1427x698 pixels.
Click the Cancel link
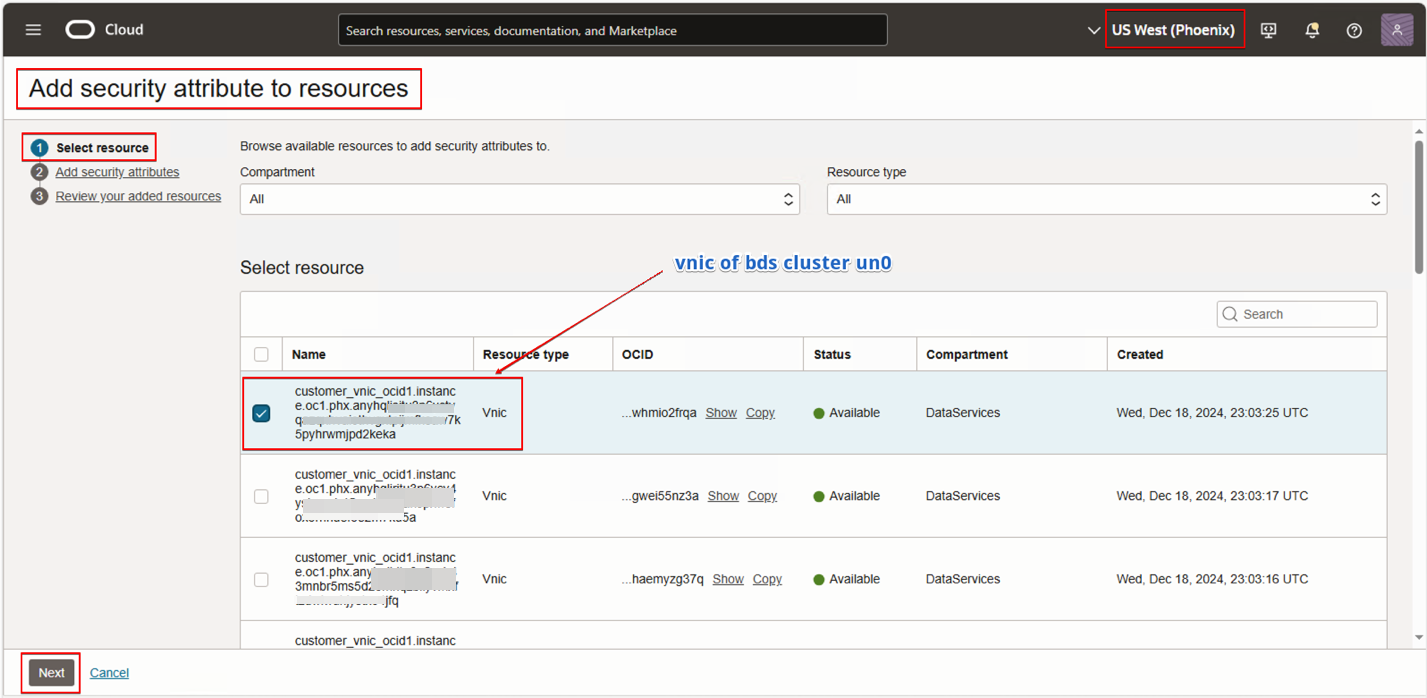click(x=109, y=673)
